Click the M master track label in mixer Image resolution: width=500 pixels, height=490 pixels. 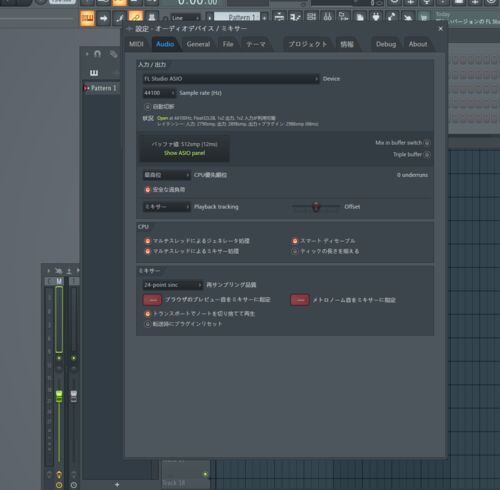coord(59,281)
